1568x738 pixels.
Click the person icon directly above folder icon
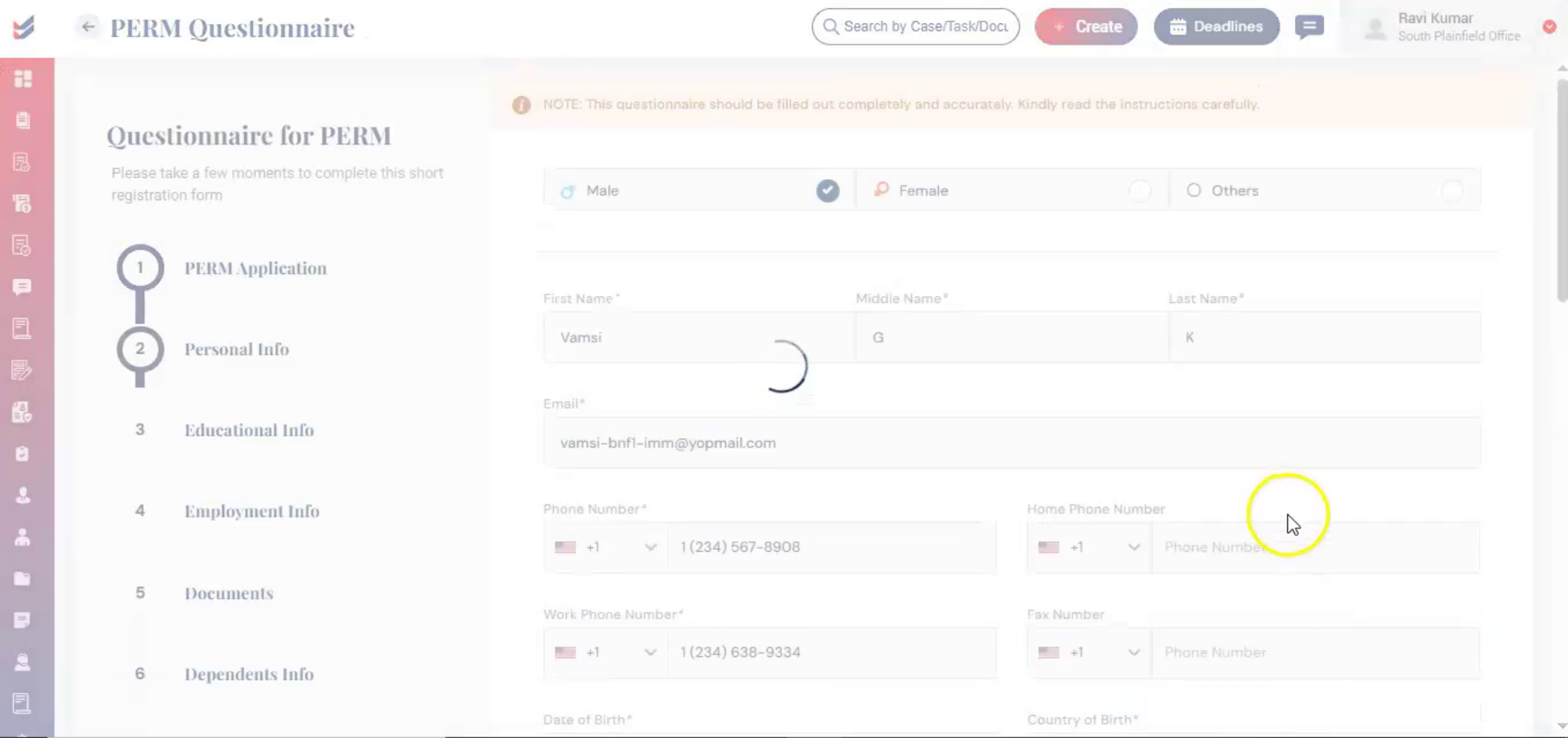click(x=22, y=537)
